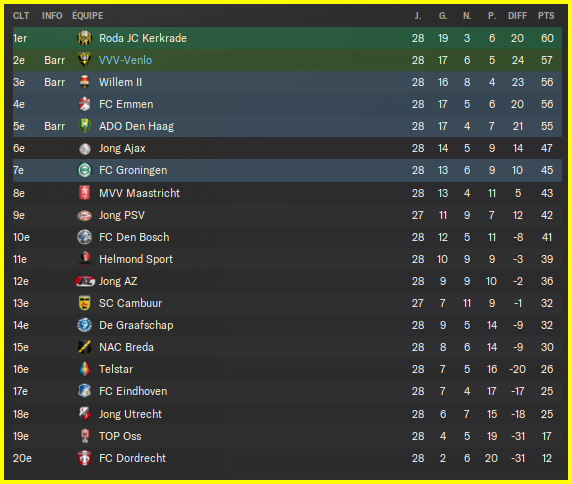572x484 pixels.
Task: Click the FC Dordrecht crest
Action: 85,458
